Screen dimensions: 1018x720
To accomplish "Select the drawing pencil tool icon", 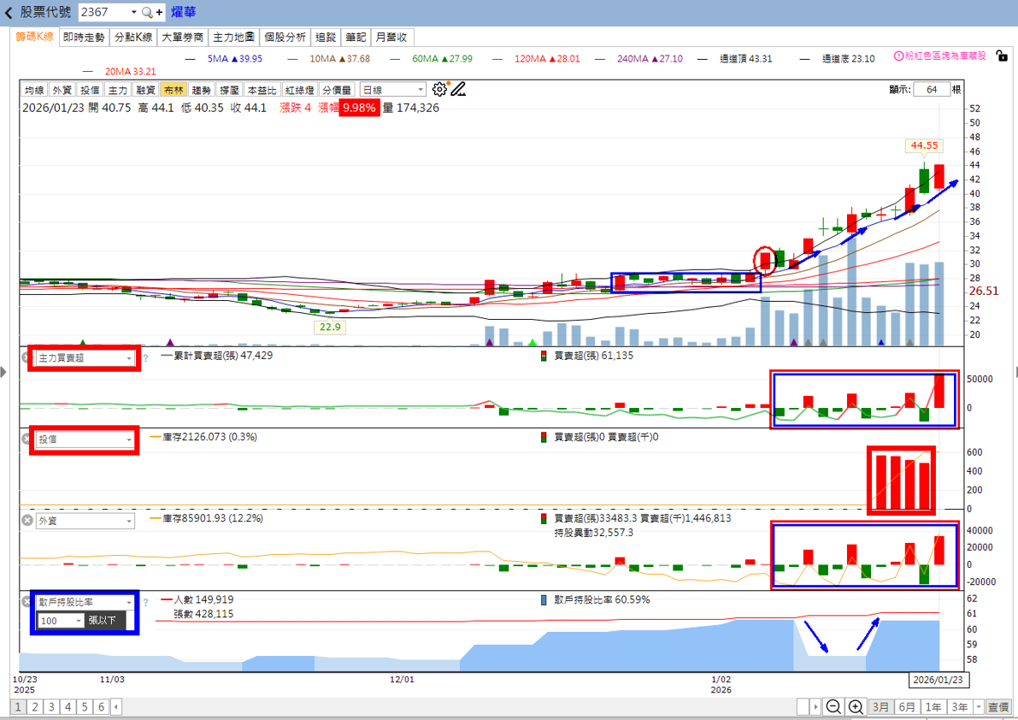I will [x=458, y=89].
